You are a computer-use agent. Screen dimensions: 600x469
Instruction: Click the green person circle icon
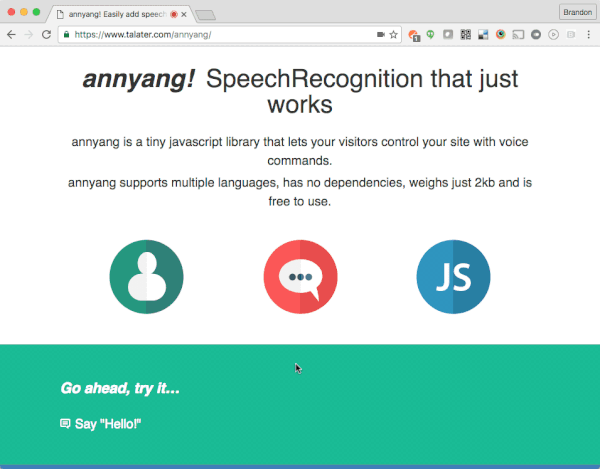147,277
